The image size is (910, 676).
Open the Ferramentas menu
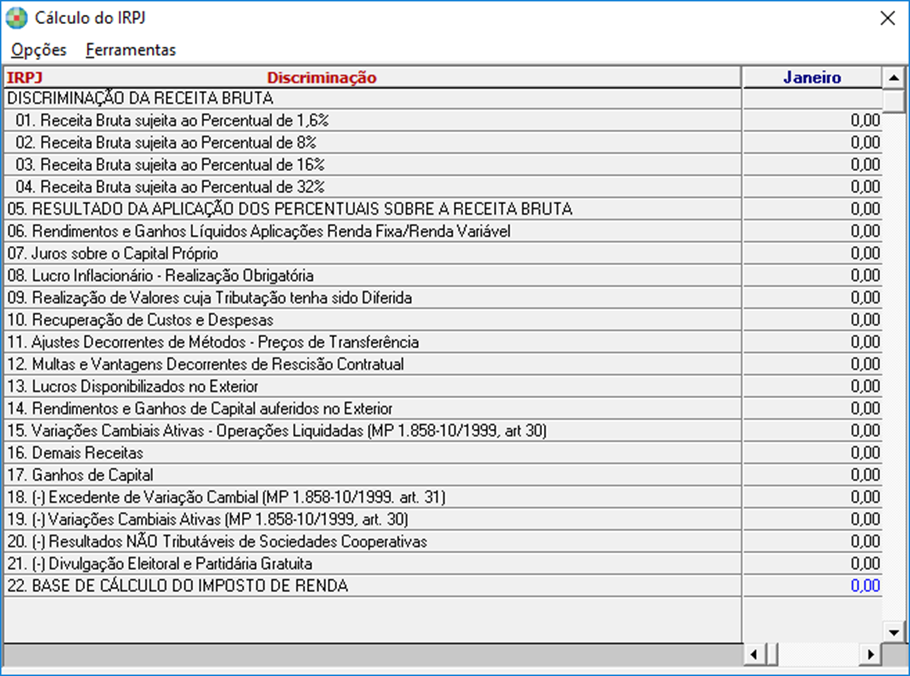pos(131,50)
